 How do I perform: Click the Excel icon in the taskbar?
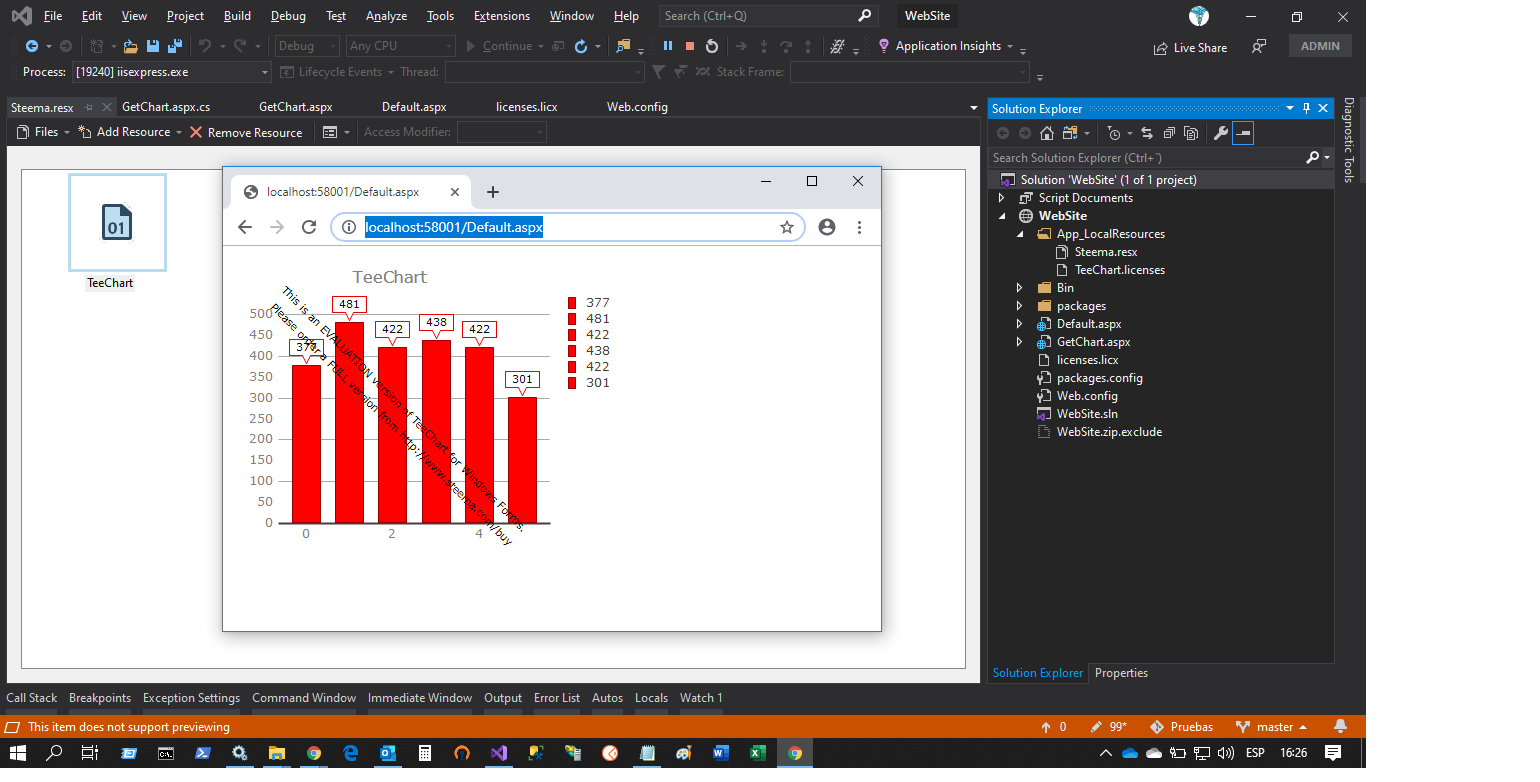[x=757, y=753]
